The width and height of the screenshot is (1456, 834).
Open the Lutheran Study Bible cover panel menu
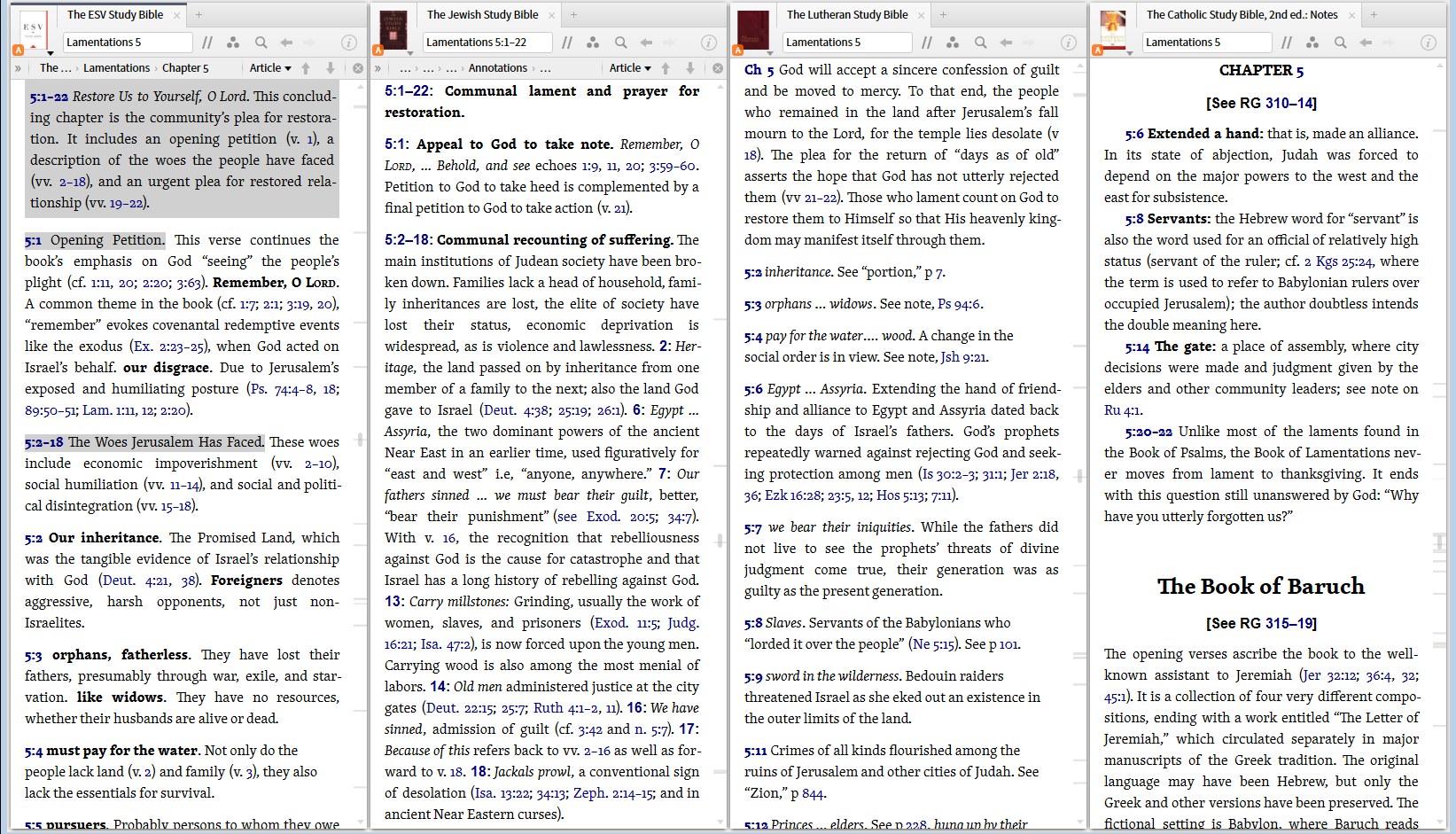(x=753, y=32)
